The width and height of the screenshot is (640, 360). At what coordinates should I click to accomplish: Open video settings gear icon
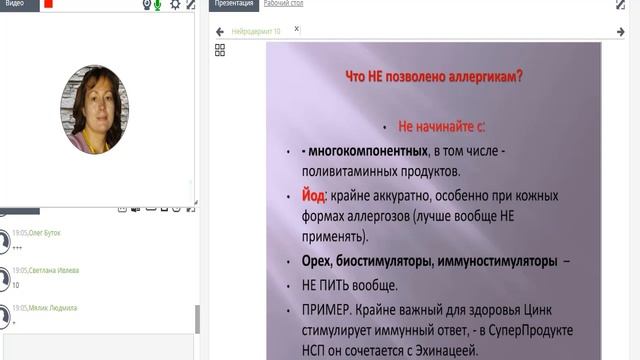175,4
